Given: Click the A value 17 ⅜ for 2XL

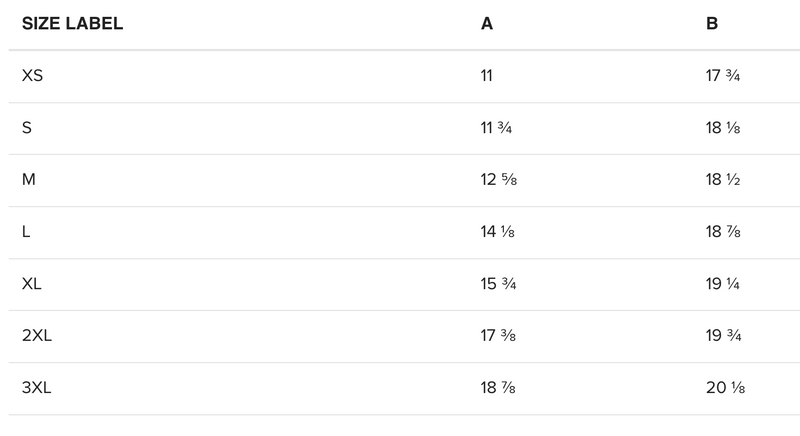Looking at the screenshot, I should [x=500, y=336].
